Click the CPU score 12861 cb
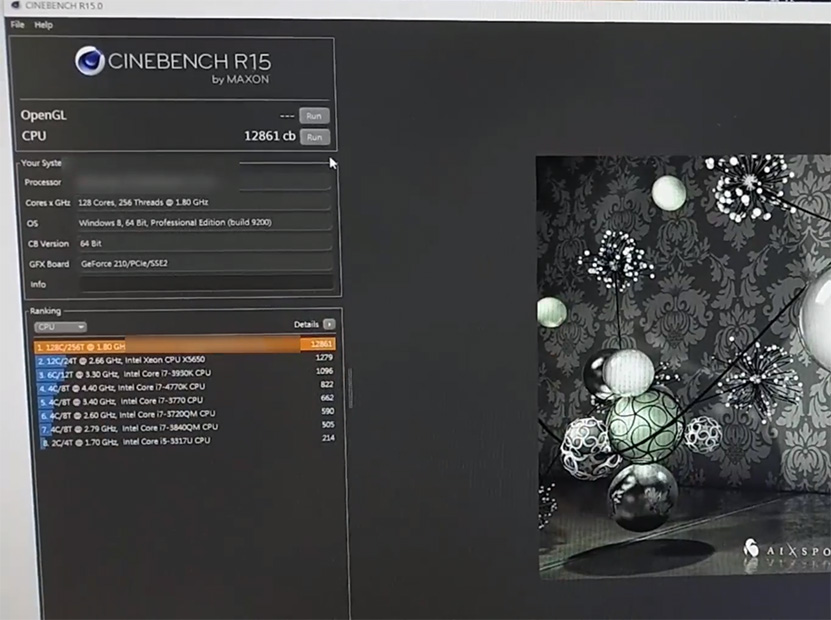 point(270,136)
